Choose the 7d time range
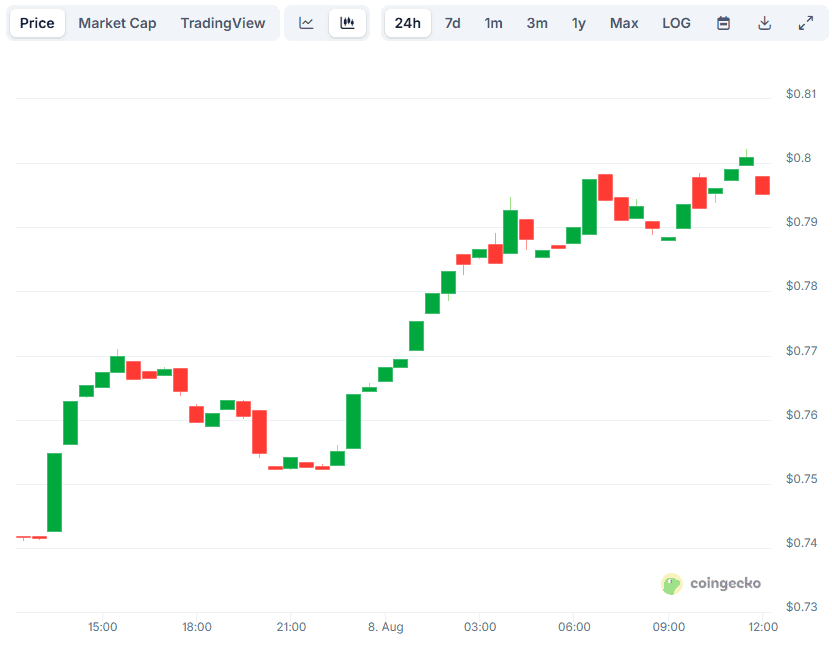The image size is (832, 648). 453,23
